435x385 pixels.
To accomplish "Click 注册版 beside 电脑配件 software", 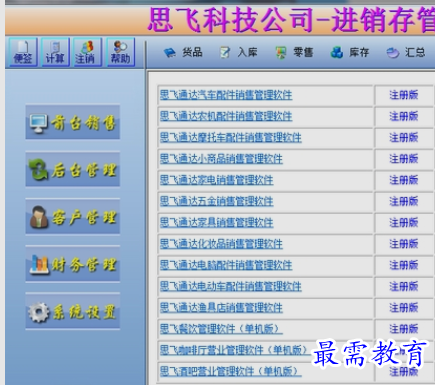I will point(404,265).
